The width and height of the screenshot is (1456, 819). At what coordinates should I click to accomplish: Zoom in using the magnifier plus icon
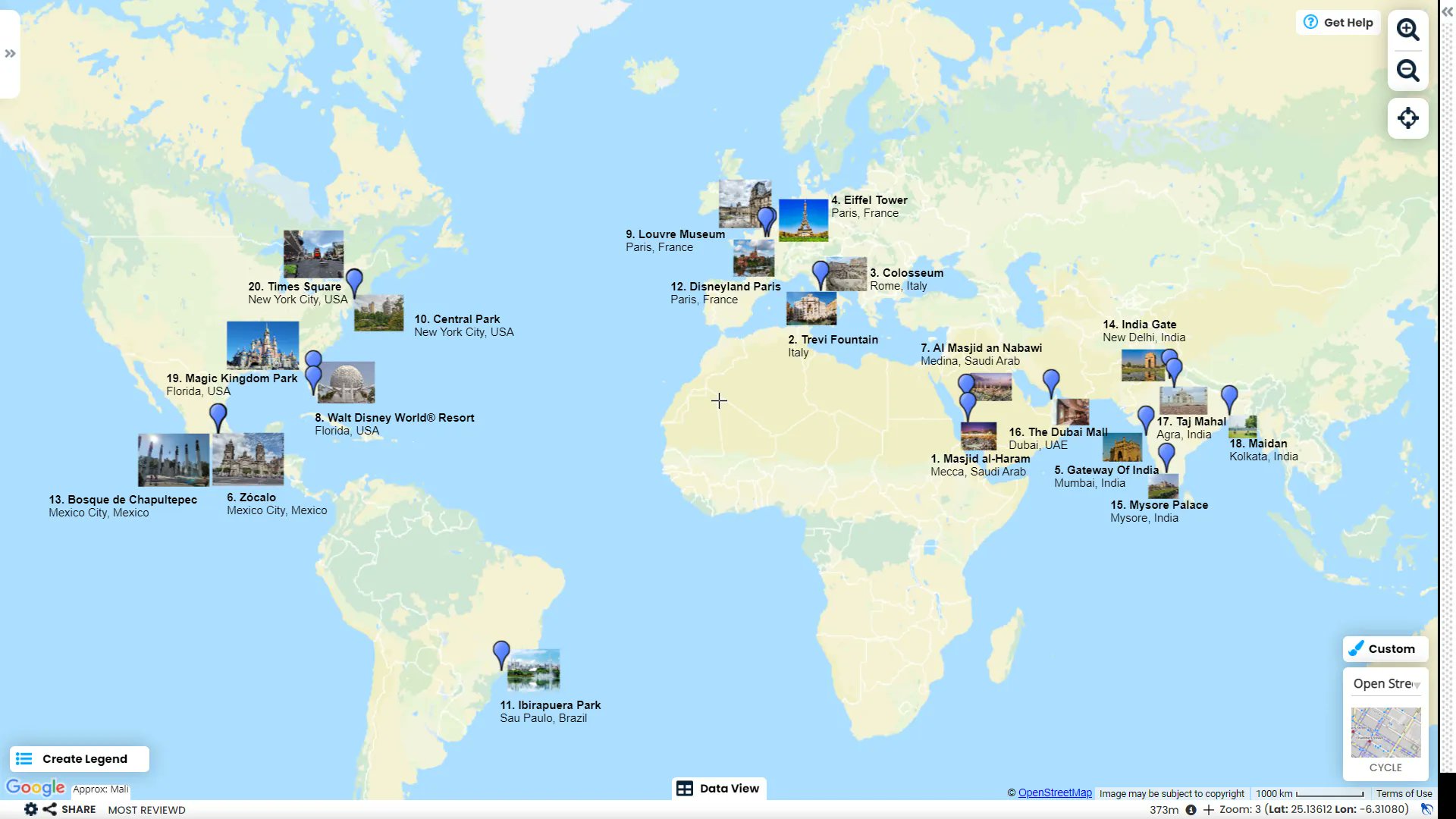[1407, 30]
